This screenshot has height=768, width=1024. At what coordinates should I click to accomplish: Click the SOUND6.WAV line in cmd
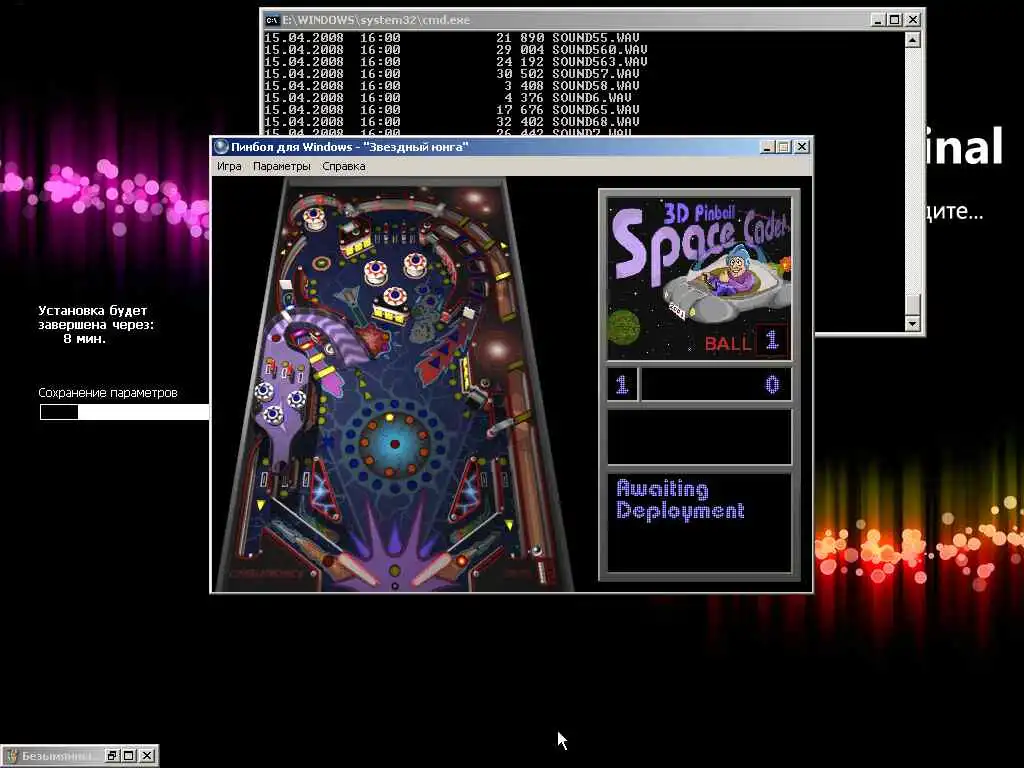coord(447,97)
